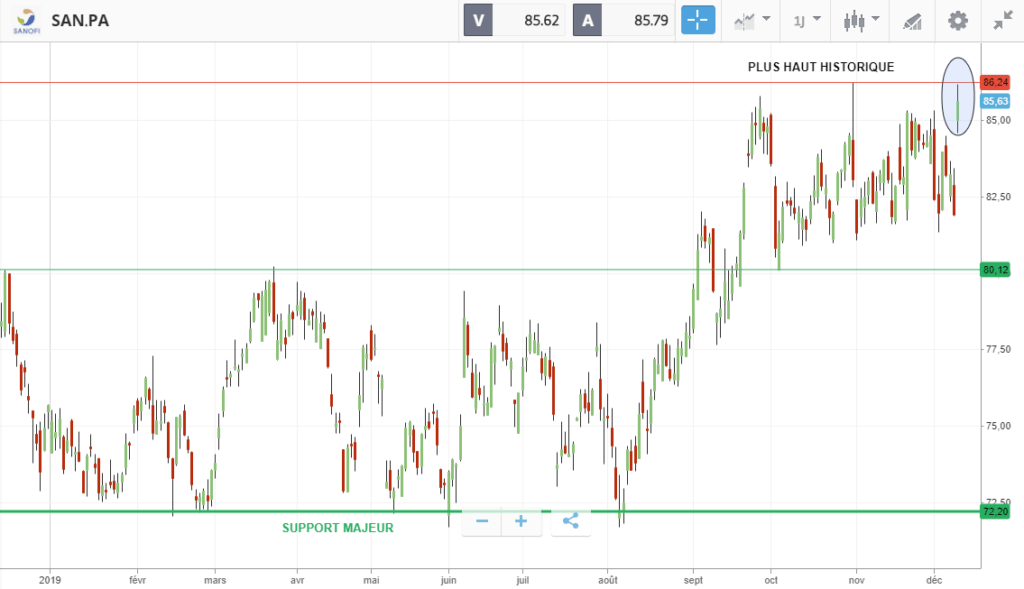Click the share chart icon

[570, 521]
